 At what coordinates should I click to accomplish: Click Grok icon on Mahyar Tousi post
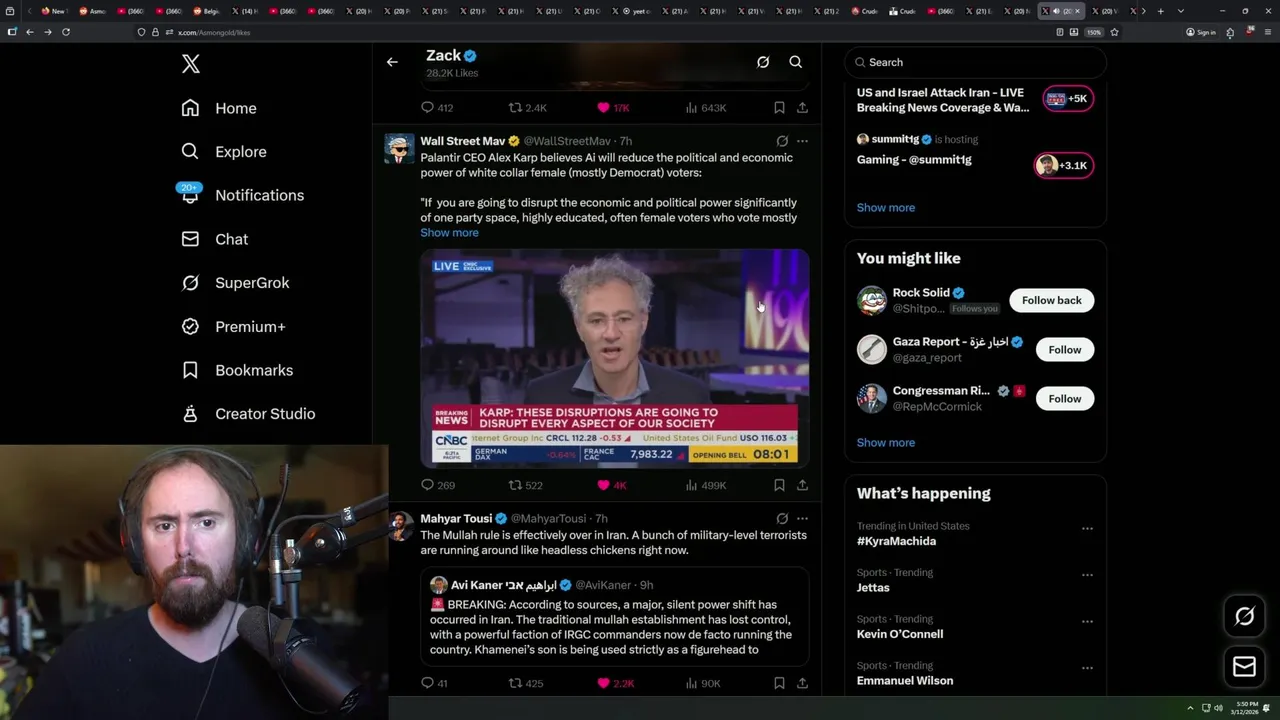pos(782,518)
